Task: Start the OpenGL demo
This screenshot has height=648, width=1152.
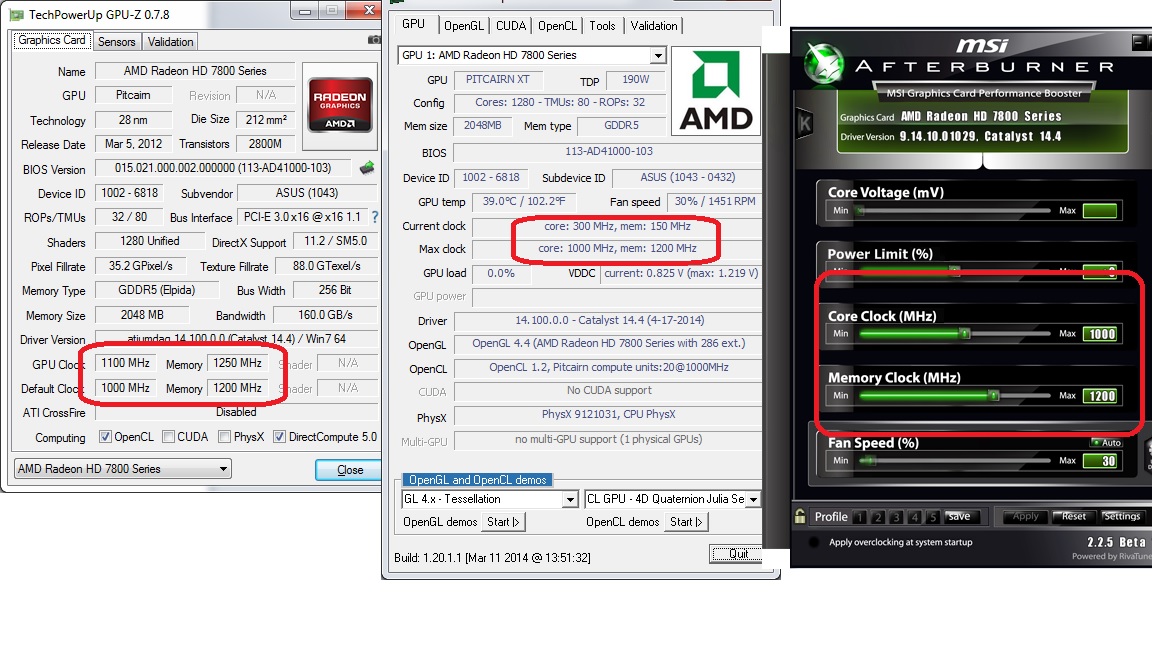Action: point(503,522)
